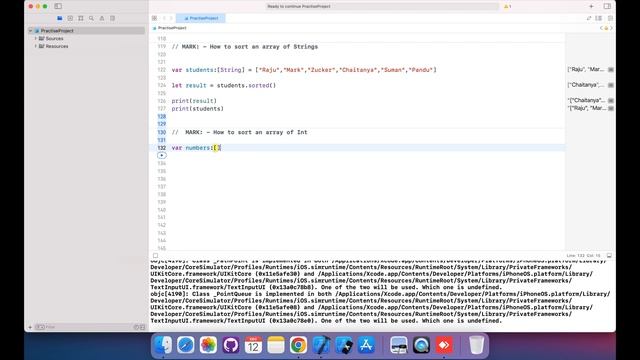This screenshot has height=360, width=640.
Task: Open Notes from the Dock
Action: point(276,345)
